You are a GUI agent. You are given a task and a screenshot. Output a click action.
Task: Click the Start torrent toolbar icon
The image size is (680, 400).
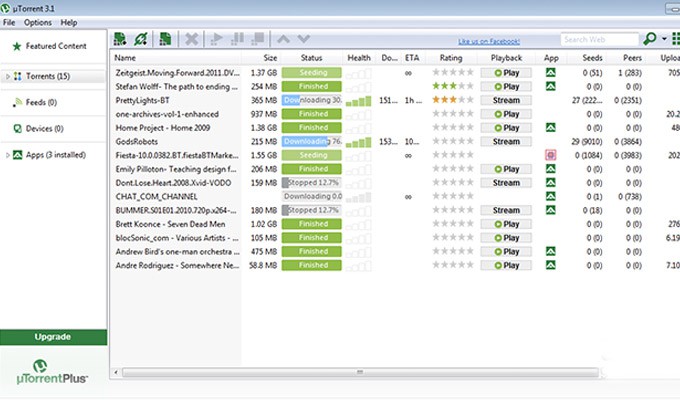[216, 39]
